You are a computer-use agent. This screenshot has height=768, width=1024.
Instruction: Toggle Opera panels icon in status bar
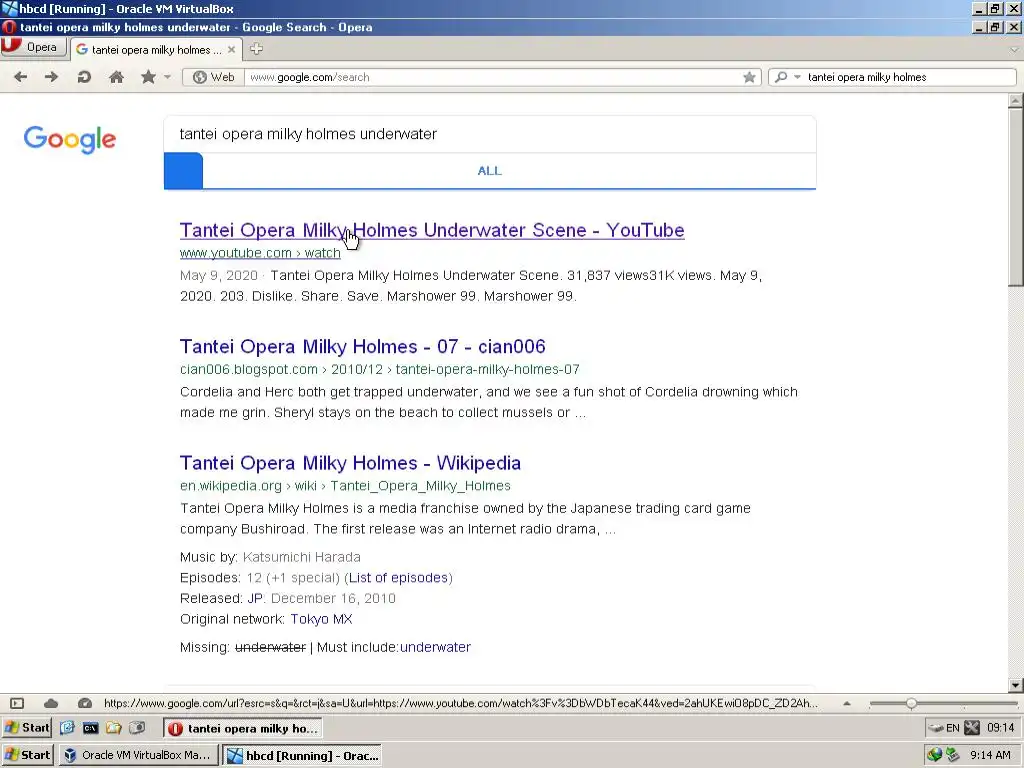pos(17,703)
